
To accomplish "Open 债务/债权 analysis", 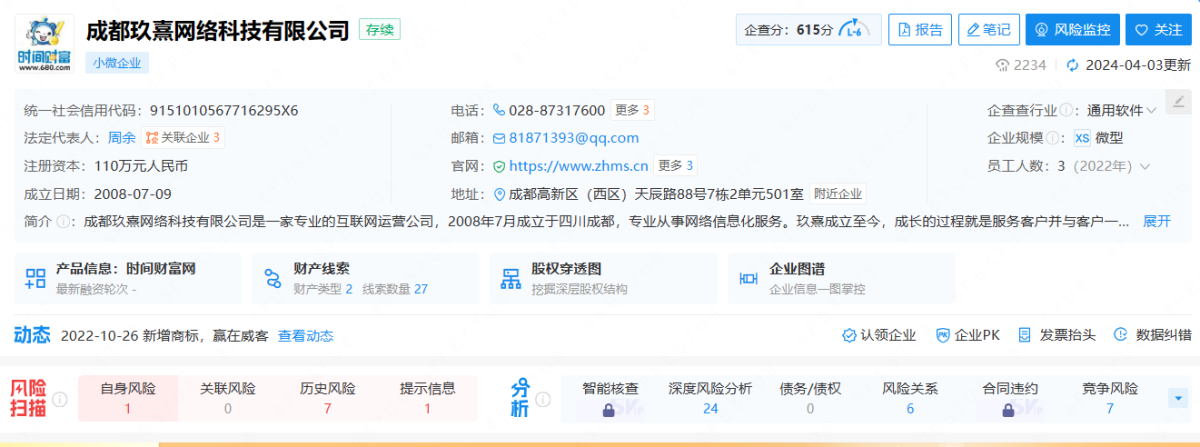I will (x=810, y=398).
